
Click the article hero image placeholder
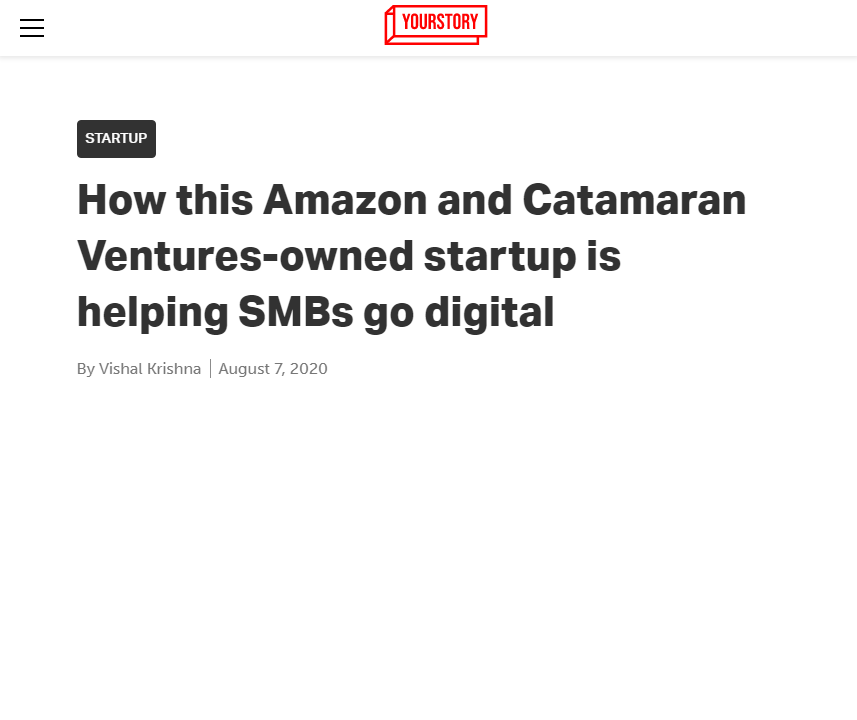point(428,550)
